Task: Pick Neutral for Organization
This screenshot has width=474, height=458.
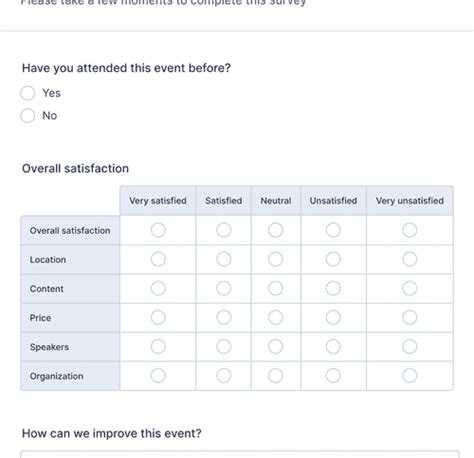Action: point(276,376)
